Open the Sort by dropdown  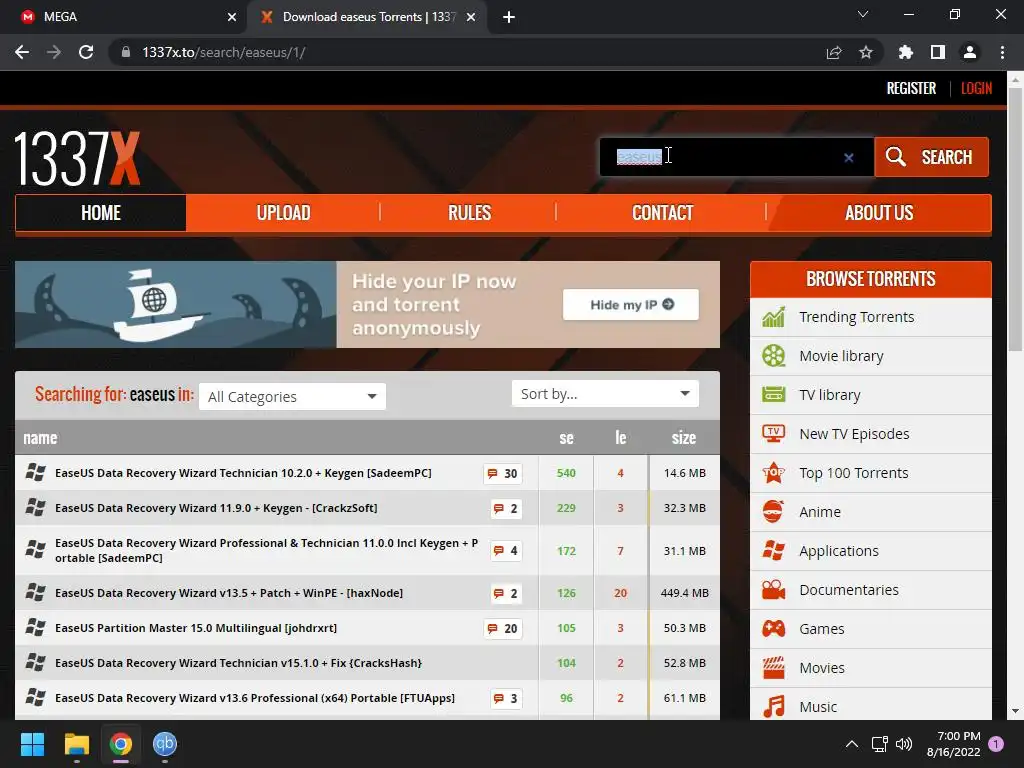605,394
